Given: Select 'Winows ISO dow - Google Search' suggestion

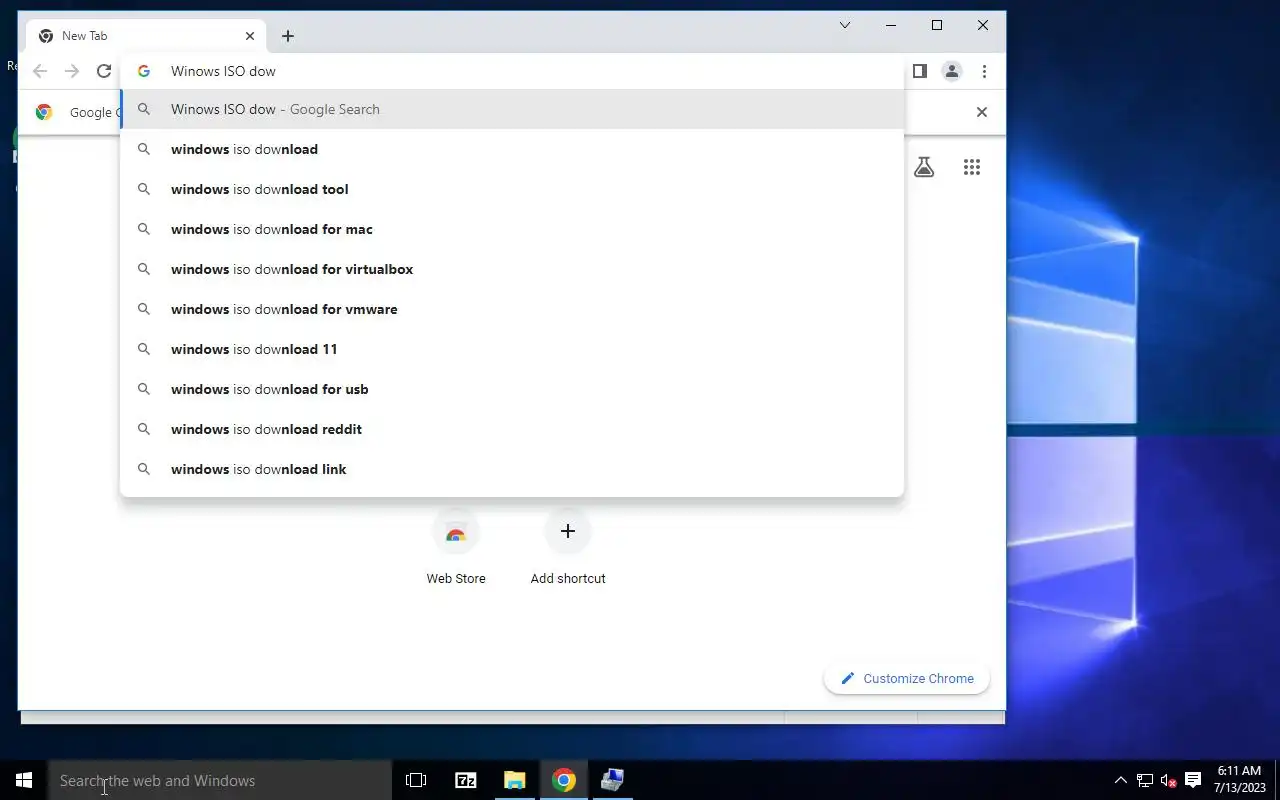Looking at the screenshot, I should click(x=512, y=109).
